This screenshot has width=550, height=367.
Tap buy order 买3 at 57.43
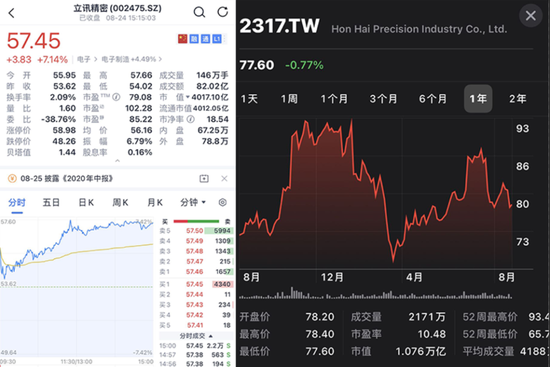pyautogui.click(x=195, y=305)
